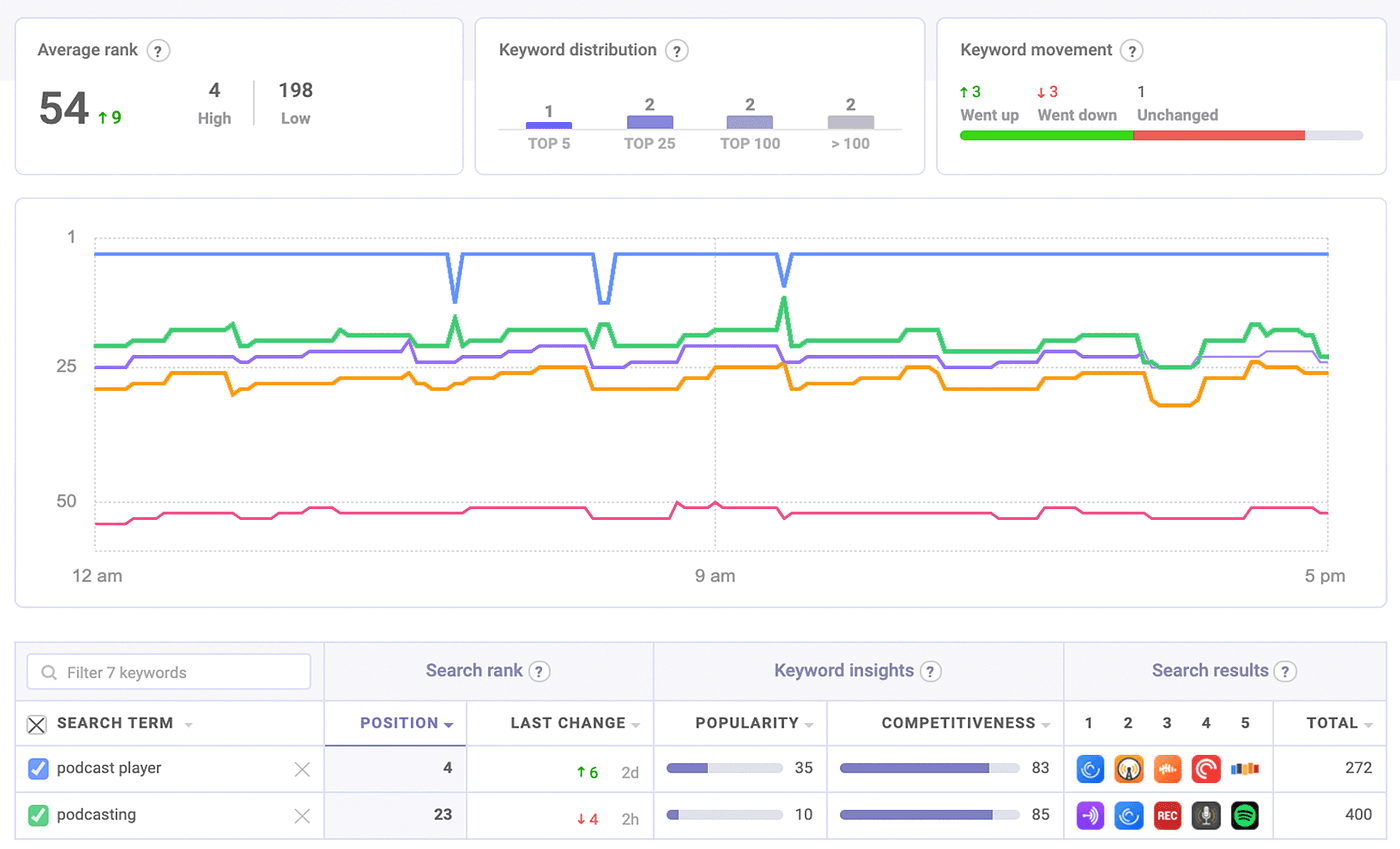Uncheck the podcasting keyword checkbox
The height and width of the screenshot is (849, 1400).
(x=39, y=815)
